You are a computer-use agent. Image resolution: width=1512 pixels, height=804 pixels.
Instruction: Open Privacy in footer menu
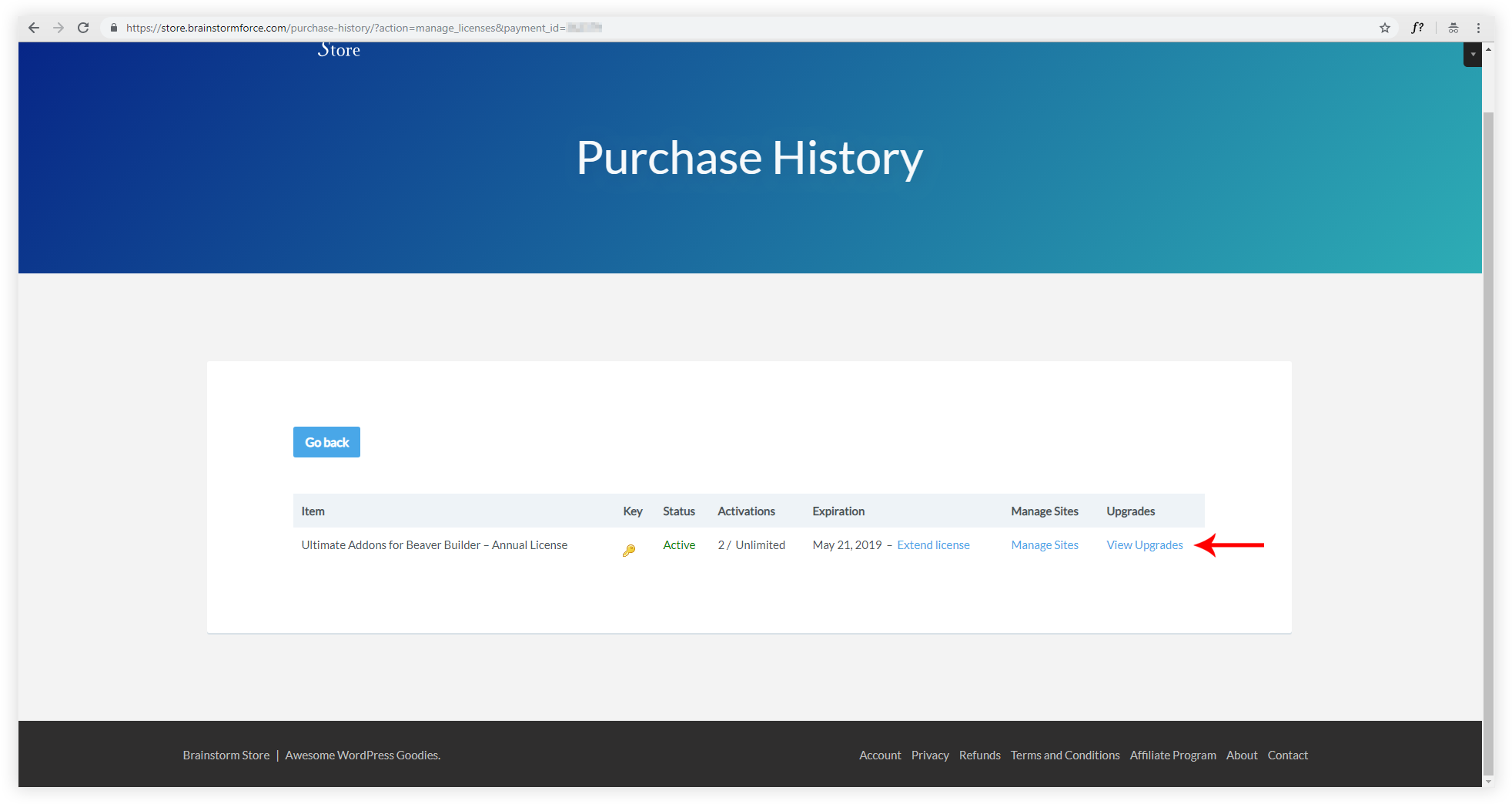(930, 755)
